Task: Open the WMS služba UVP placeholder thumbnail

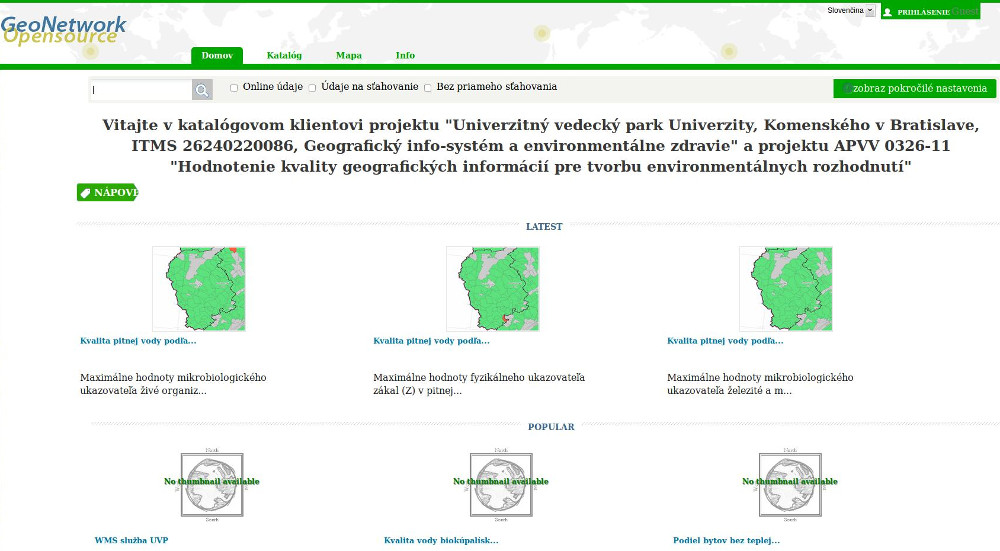Action: (211, 484)
